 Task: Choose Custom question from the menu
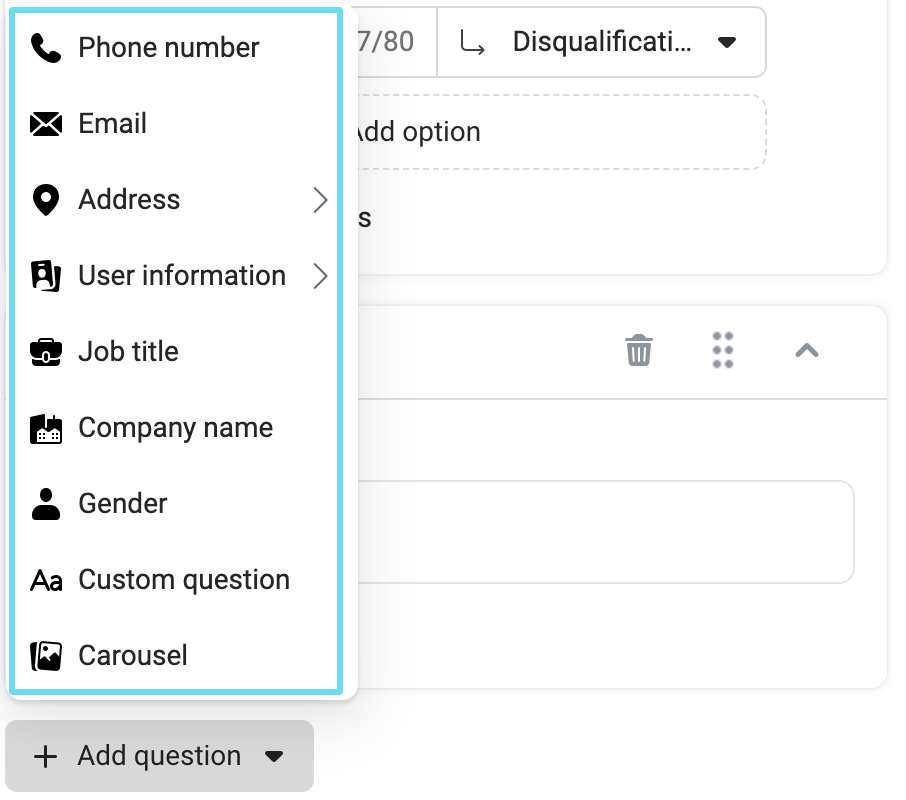[x=184, y=580]
